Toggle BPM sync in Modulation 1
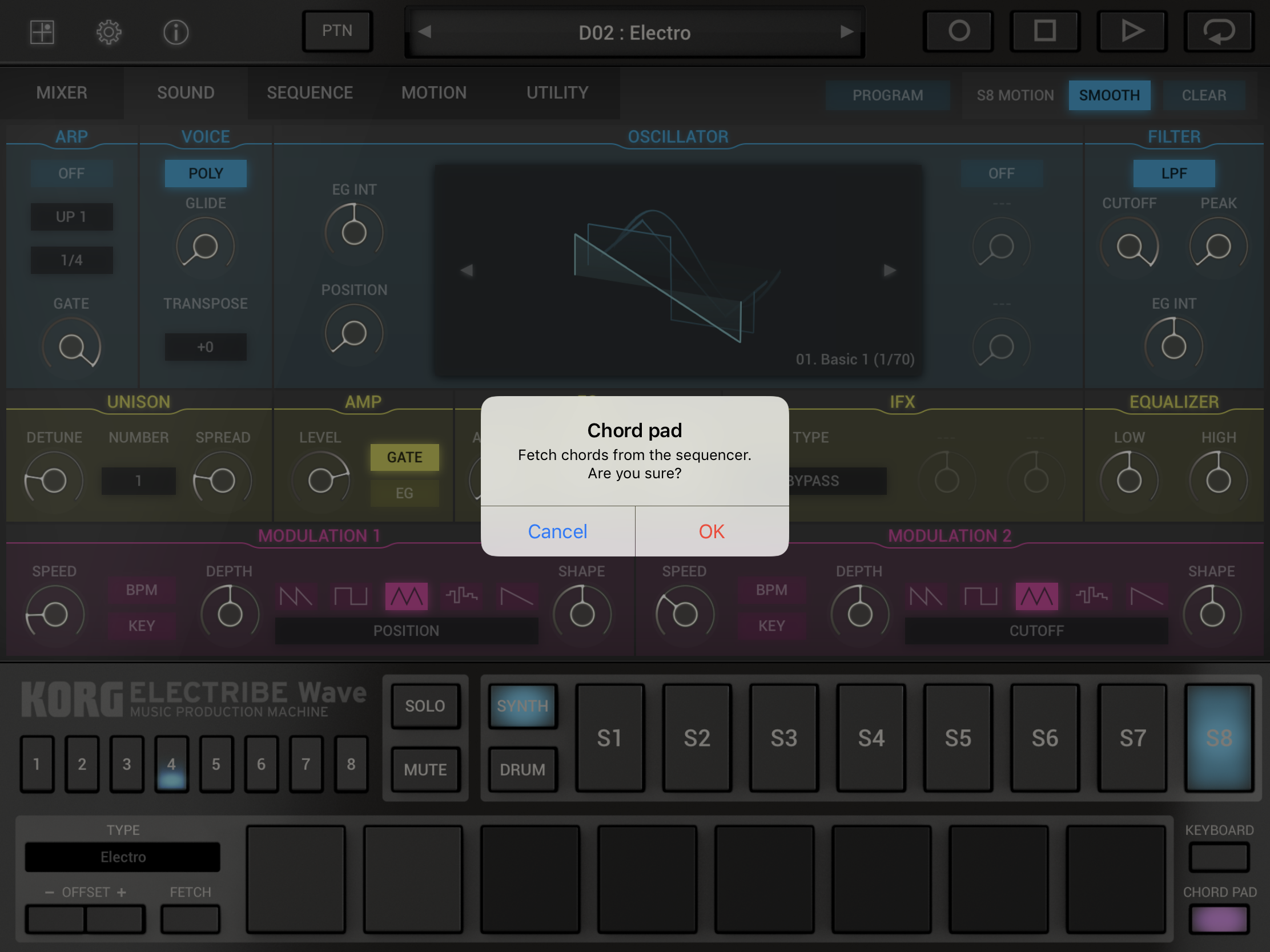This screenshot has height=952, width=1270. 142,590
